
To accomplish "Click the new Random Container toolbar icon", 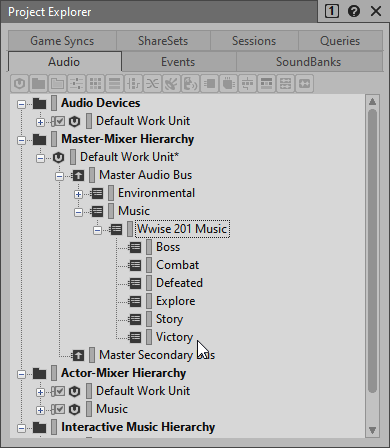I will pos(96,83).
